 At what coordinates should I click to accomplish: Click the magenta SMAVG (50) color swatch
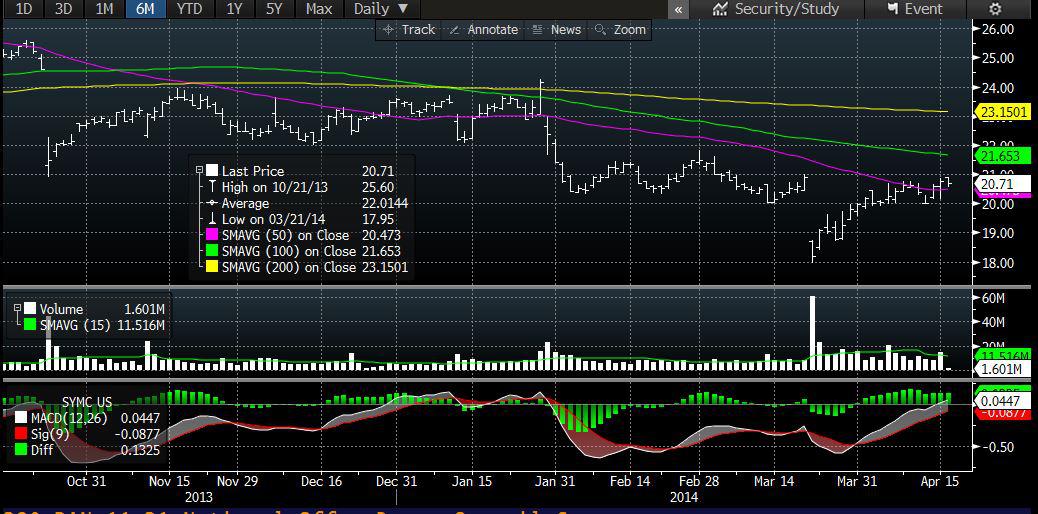tap(211, 236)
